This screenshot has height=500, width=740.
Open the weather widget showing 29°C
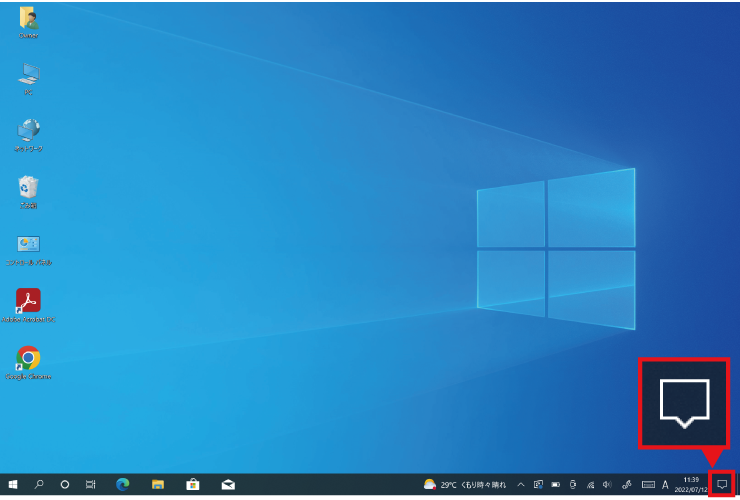464,484
